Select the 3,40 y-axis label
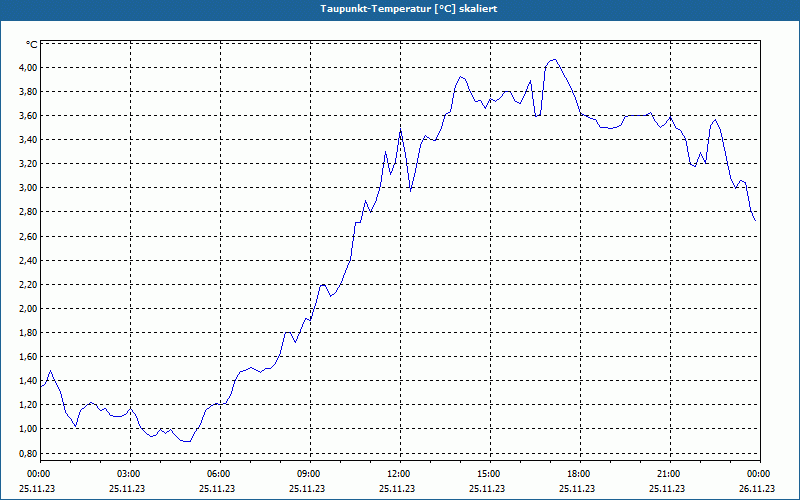Viewport: 800px width, 500px height. (28, 139)
